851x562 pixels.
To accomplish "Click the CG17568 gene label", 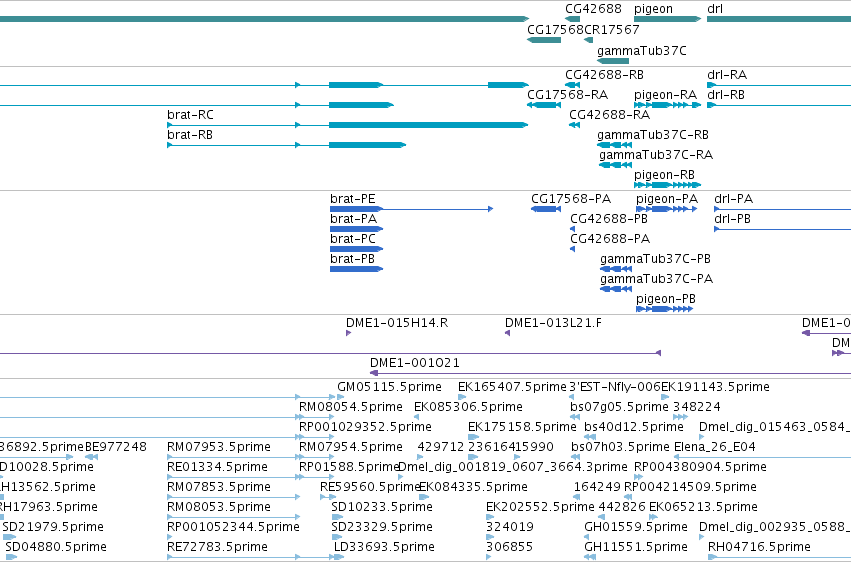I will click(555, 29).
